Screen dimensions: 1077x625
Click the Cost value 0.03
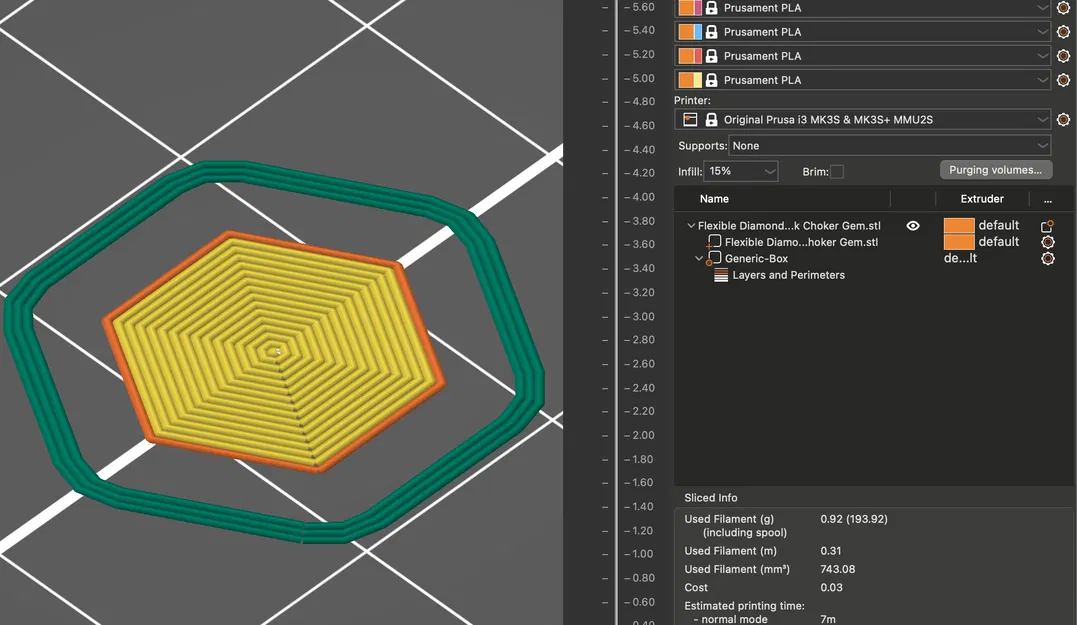[x=831, y=588]
